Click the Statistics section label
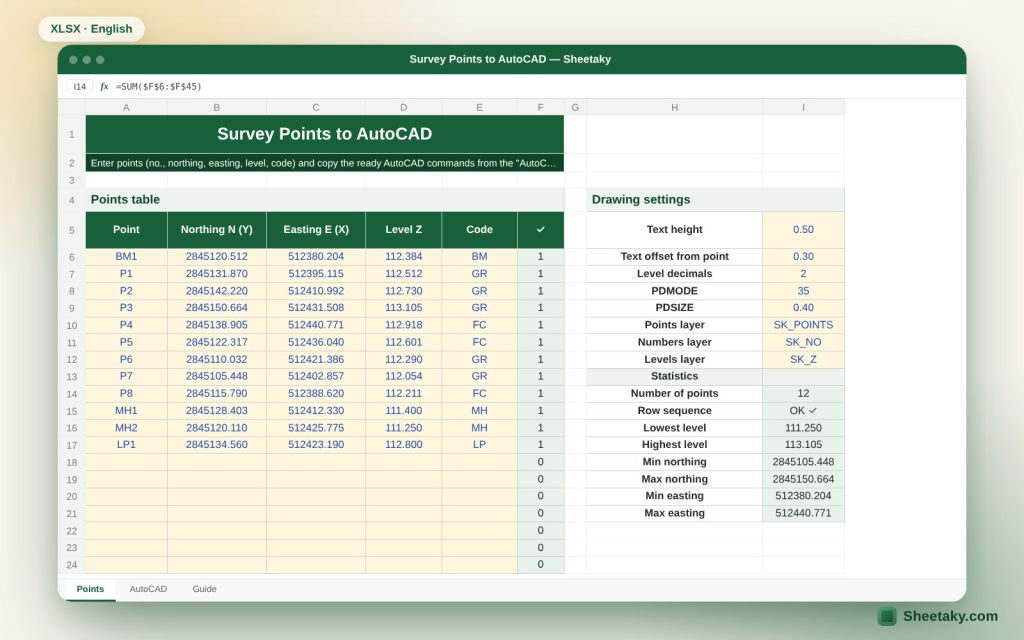This screenshot has height=640, width=1024. (x=675, y=376)
